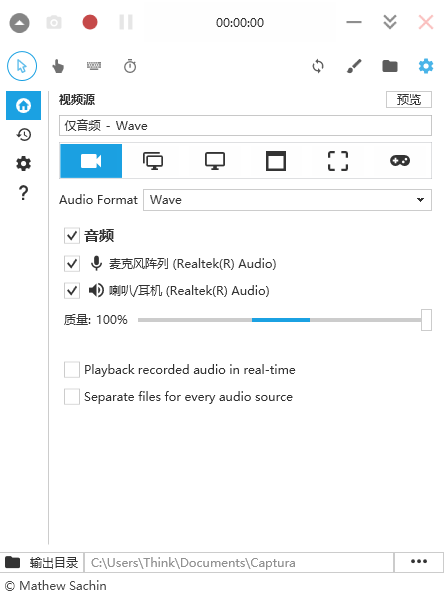Uncheck the 音频 checkbox
Viewport: 448px width, 602px height.
click(x=72, y=235)
